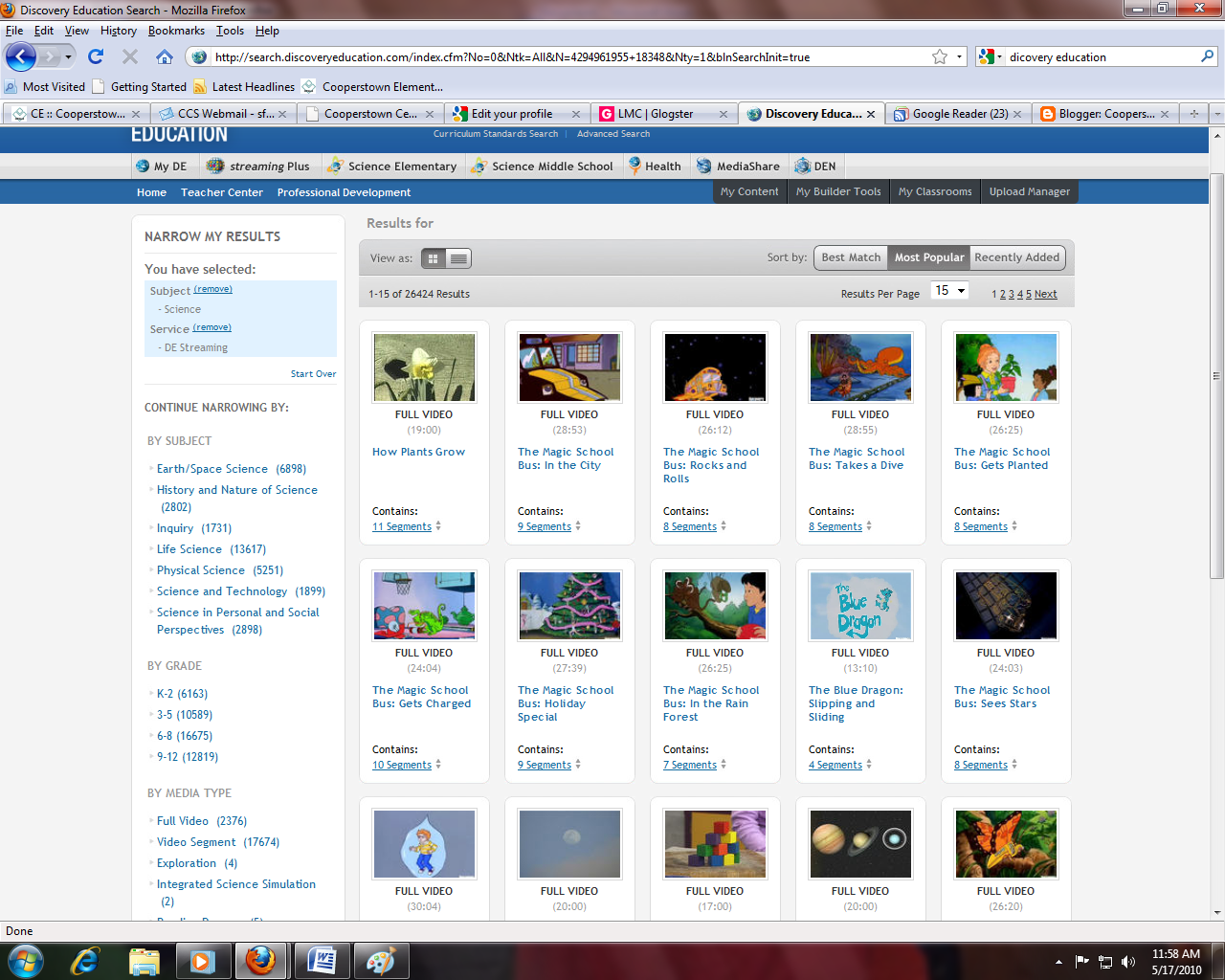1225x980 pixels.
Task: Switch to the LMC | Glogster tab
Action: (663, 113)
